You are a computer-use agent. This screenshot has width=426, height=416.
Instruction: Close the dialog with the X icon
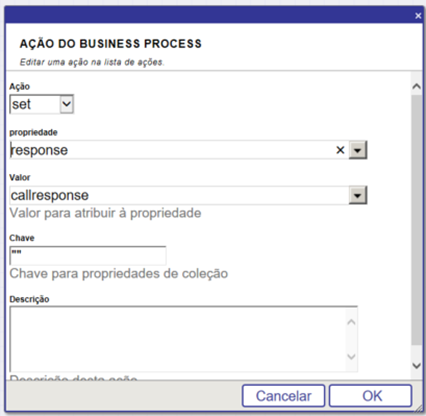(x=418, y=16)
